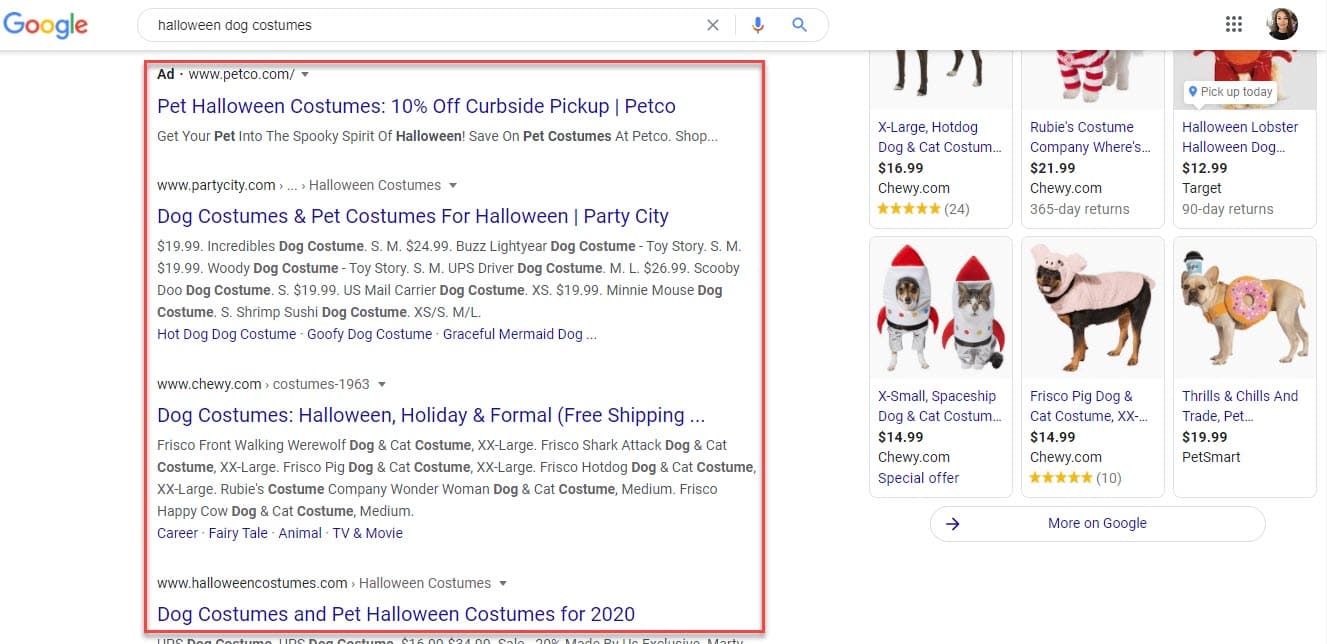Click the Chewy.com seller under the Frisco Pig costume
The height and width of the screenshot is (644, 1327).
(1066, 457)
